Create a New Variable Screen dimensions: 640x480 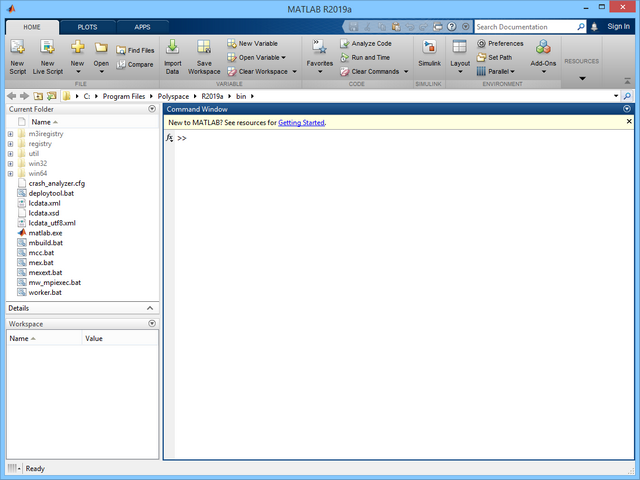[253, 43]
